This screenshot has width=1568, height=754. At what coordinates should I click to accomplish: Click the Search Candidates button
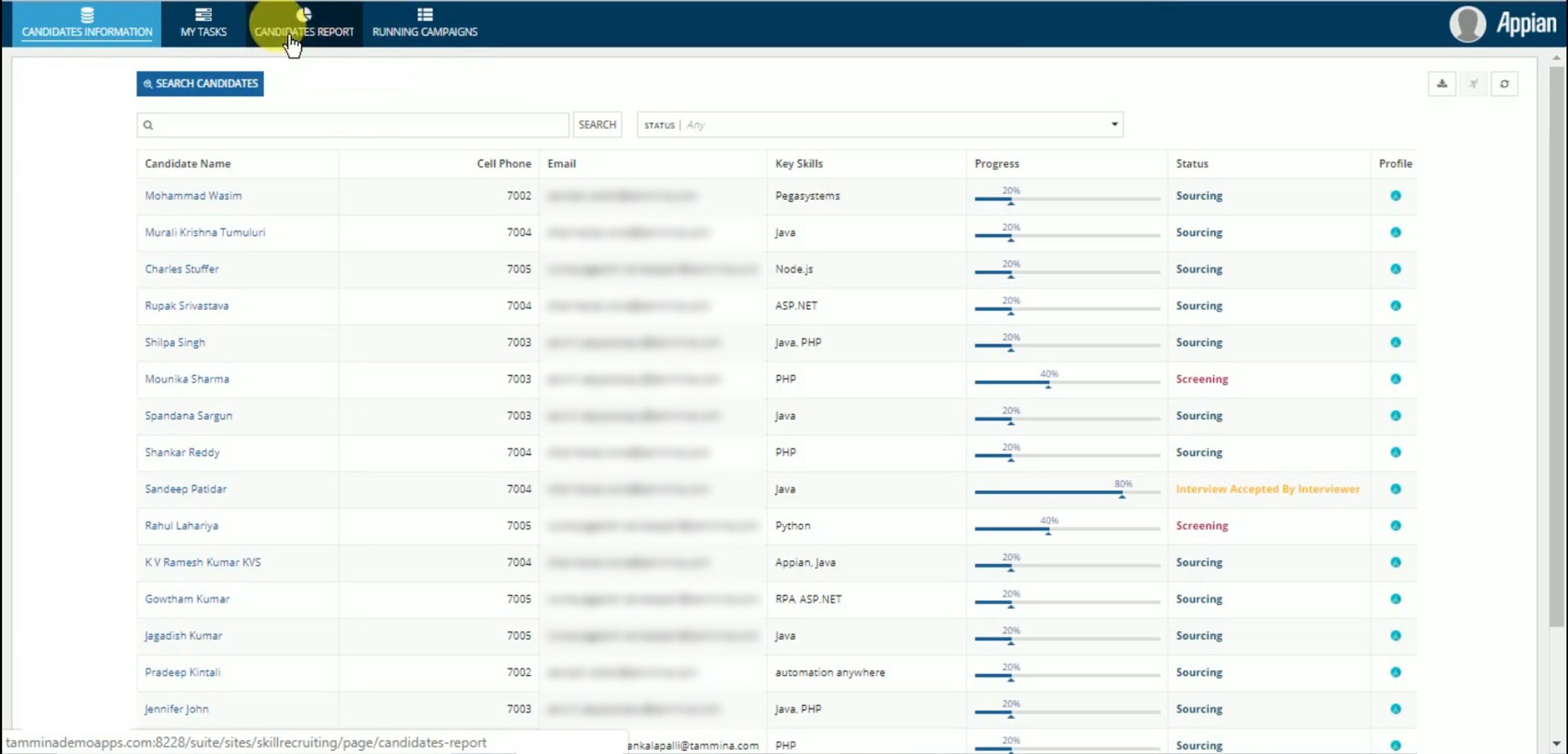click(200, 83)
